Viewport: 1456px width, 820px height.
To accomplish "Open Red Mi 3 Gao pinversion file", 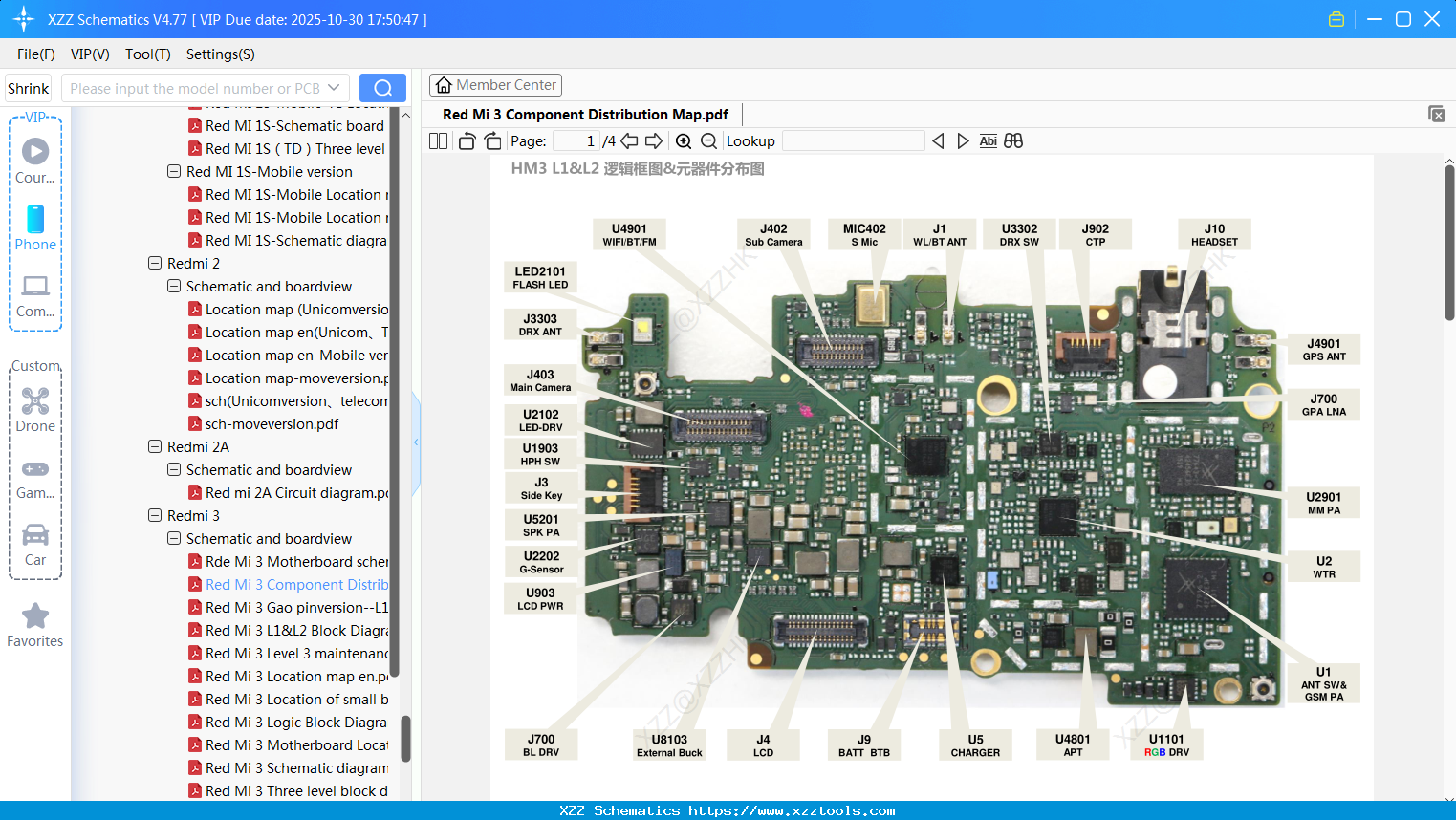I will point(296,607).
